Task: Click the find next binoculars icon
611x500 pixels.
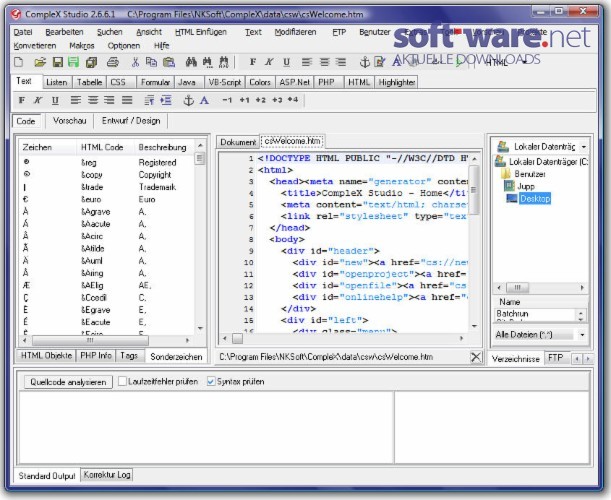Action: (207, 62)
